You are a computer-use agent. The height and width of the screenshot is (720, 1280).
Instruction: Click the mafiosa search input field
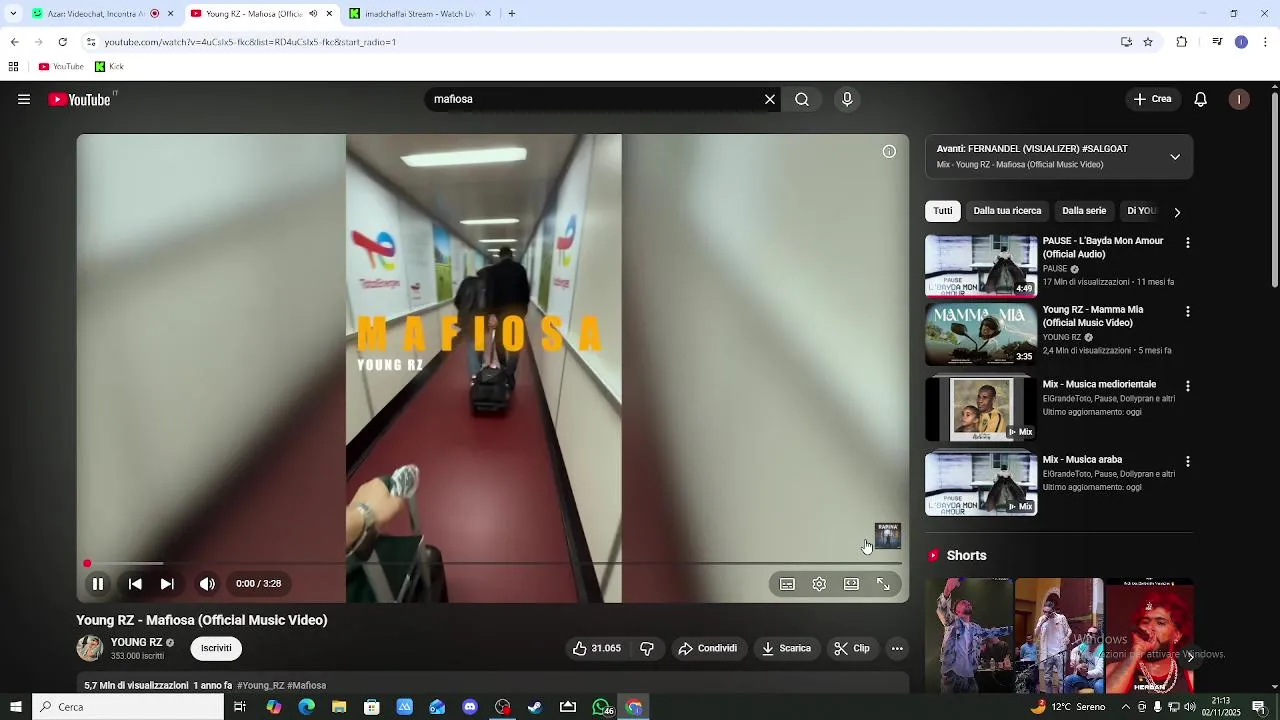click(x=595, y=99)
